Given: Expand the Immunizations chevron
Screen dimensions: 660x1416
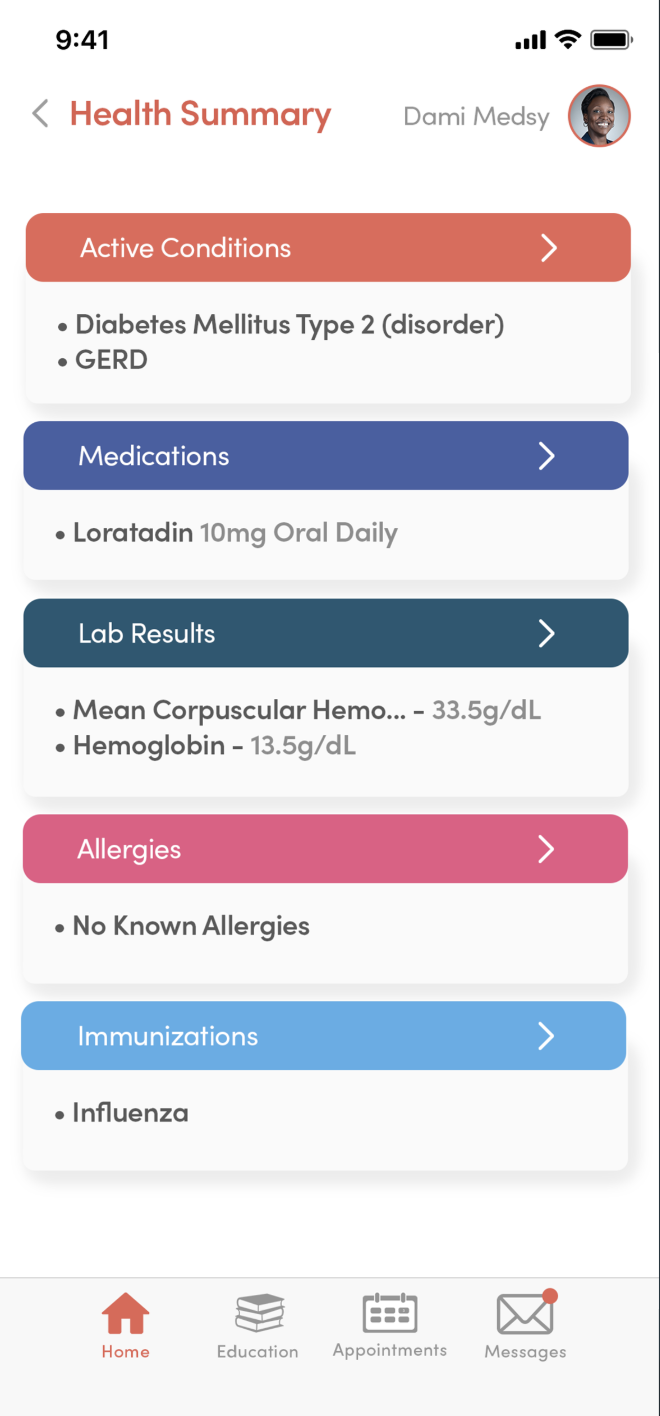Looking at the screenshot, I should [x=546, y=1036].
